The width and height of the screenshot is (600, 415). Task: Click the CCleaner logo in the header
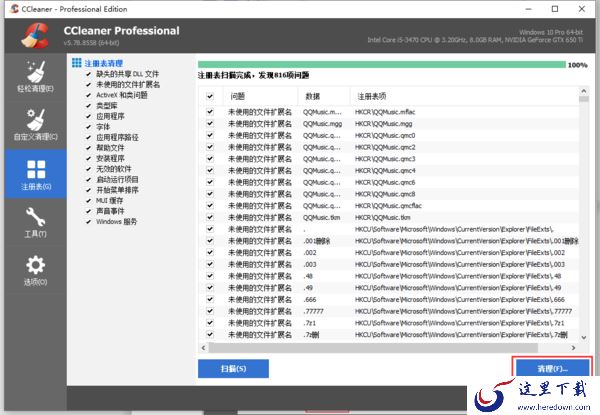point(35,36)
